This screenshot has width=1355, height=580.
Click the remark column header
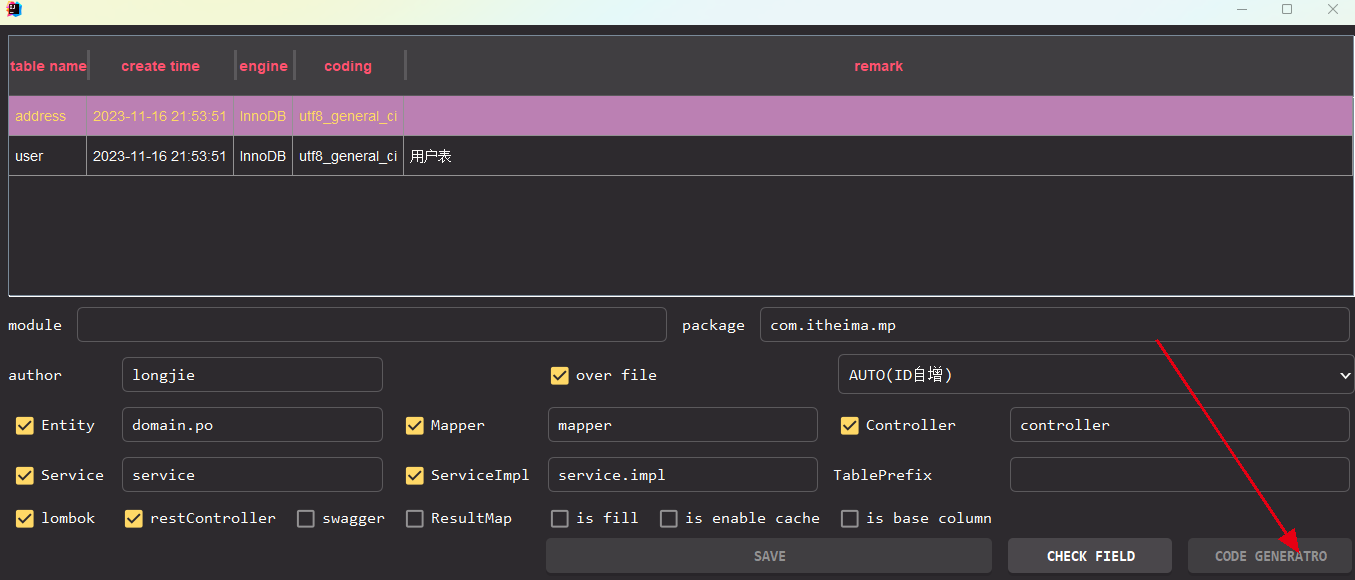pos(879,66)
